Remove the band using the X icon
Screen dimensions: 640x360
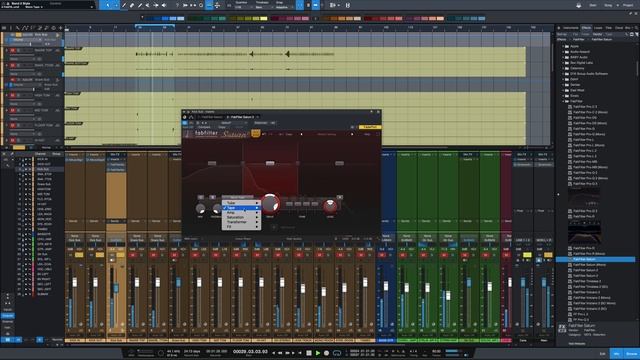(339, 197)
